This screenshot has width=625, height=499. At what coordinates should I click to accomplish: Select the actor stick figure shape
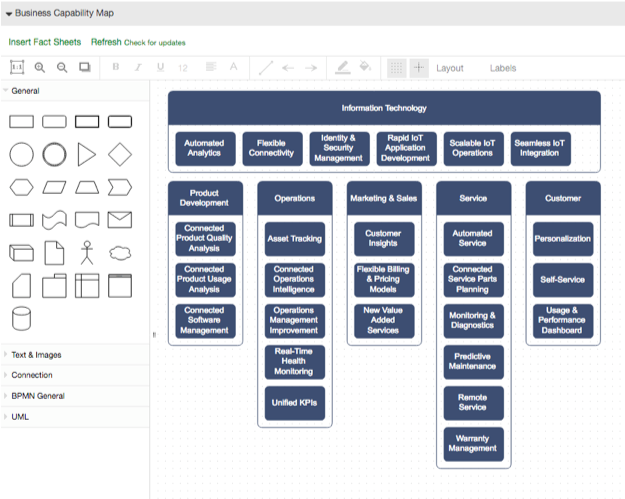87,253
